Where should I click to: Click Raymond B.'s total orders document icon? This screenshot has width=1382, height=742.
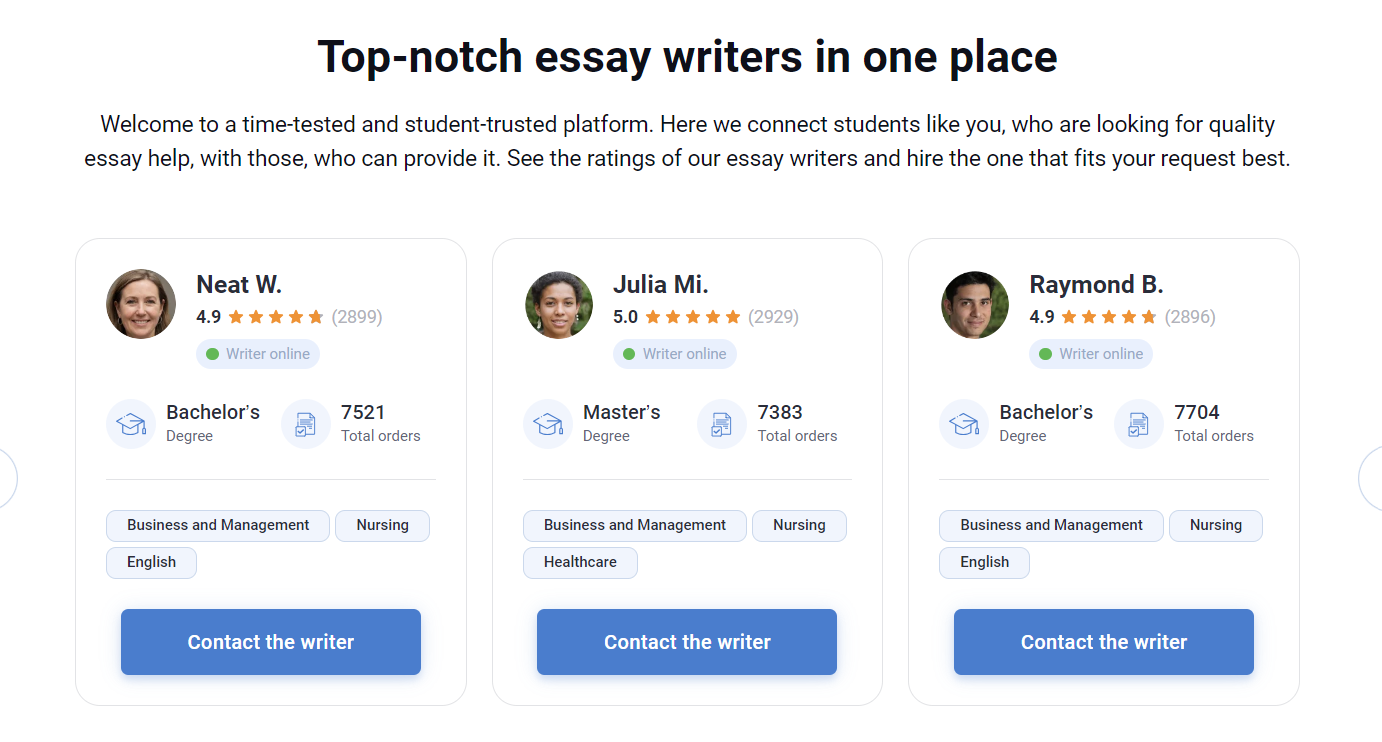1139,424
